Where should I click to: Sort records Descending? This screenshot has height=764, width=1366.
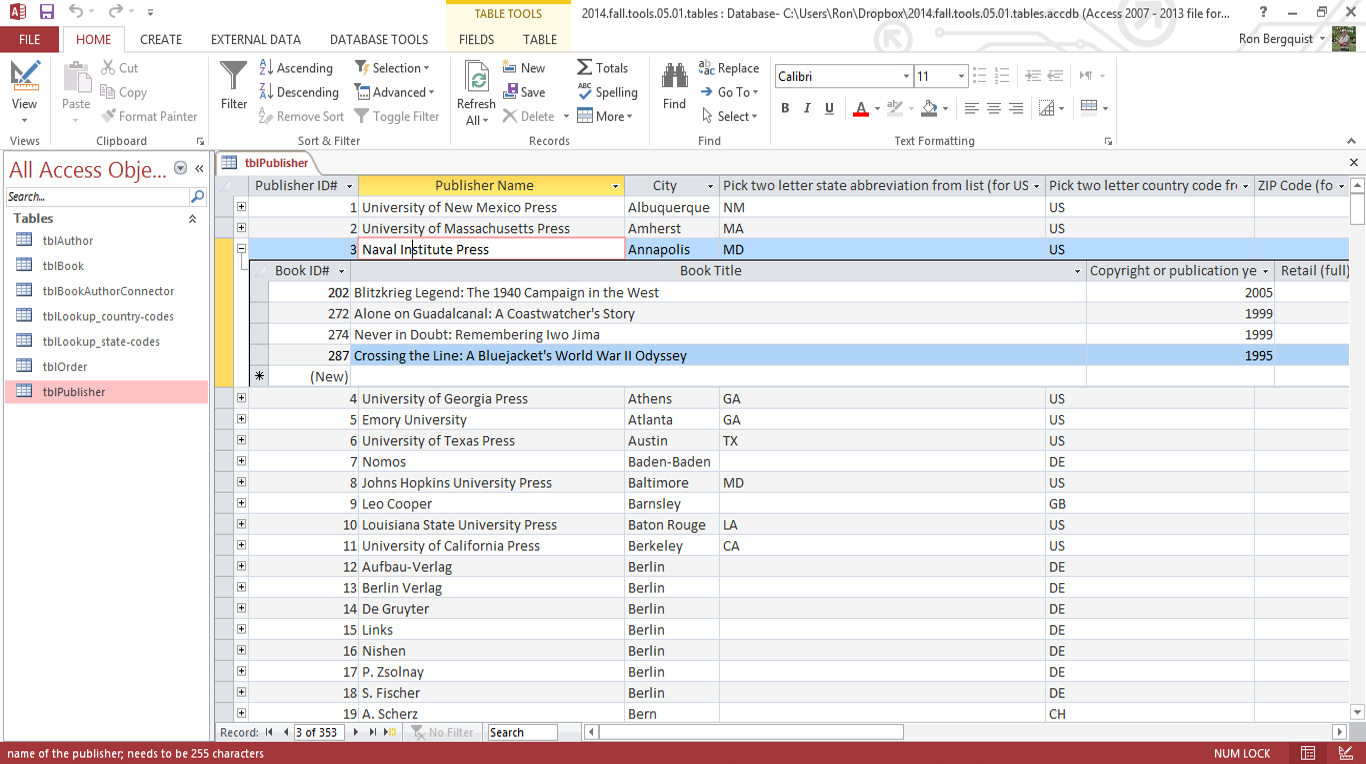[x=298, y=92]
